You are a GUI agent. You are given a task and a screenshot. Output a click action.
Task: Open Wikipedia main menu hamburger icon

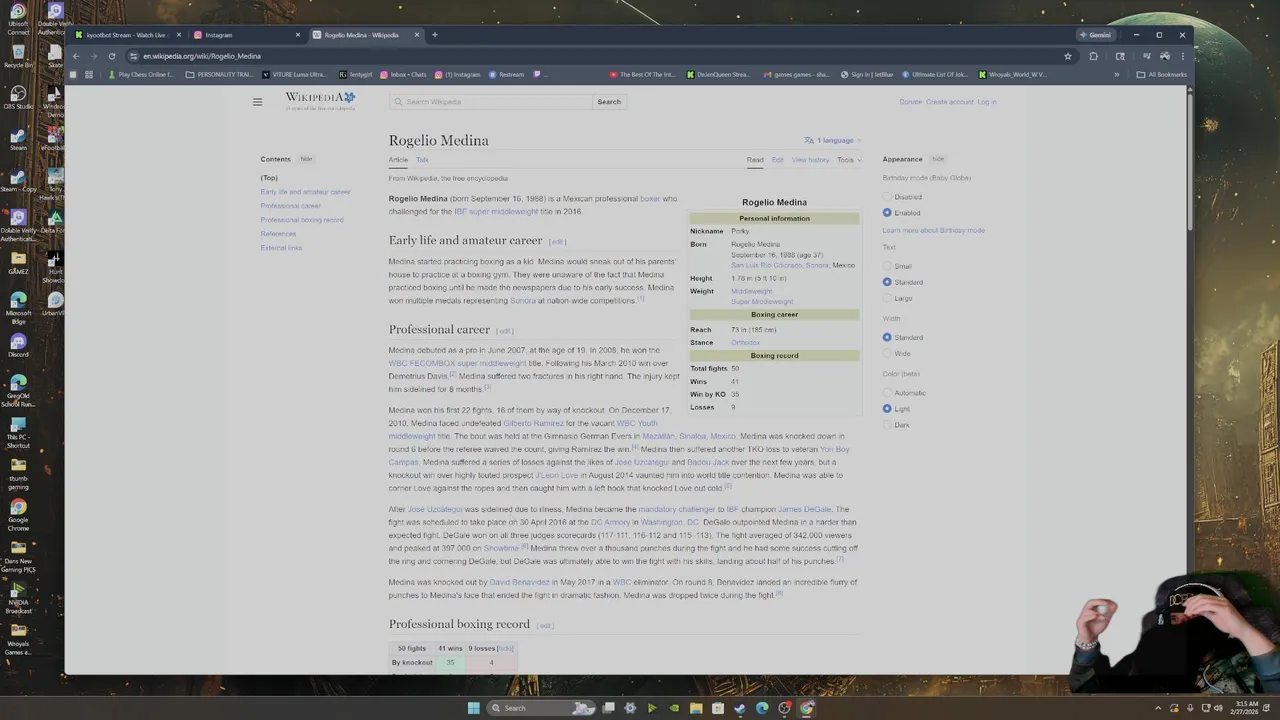[257, 102]
